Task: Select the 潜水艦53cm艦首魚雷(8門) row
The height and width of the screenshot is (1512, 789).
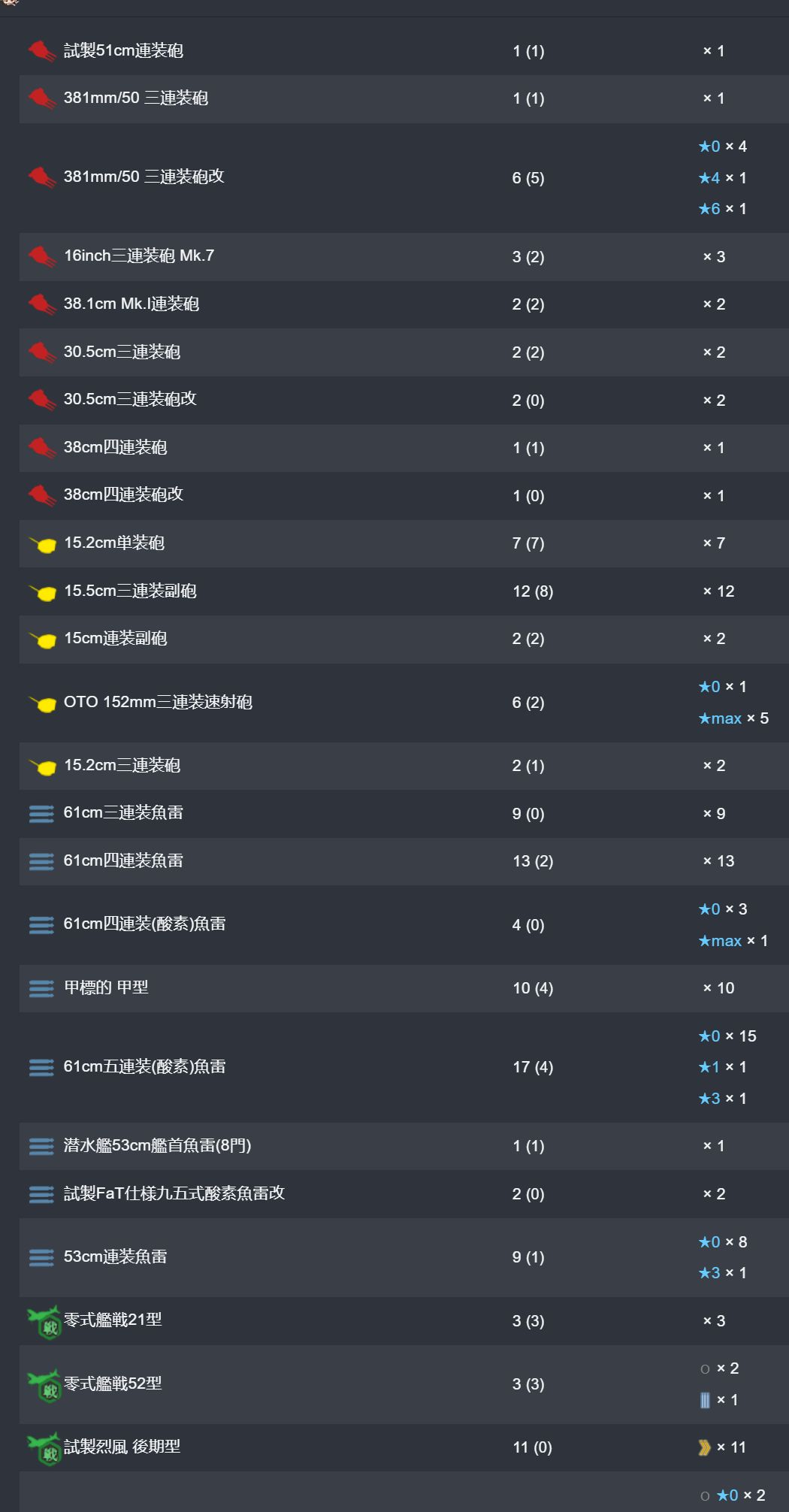Action: (x=404, y=1146)
